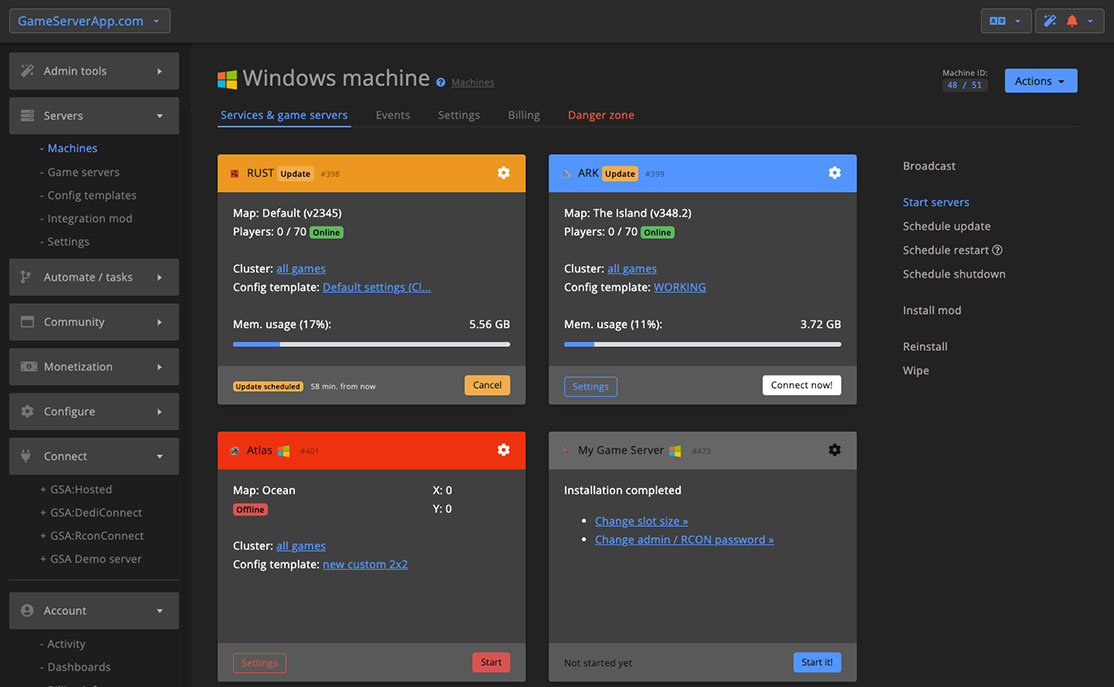Open Atlas Settings button

259,663
